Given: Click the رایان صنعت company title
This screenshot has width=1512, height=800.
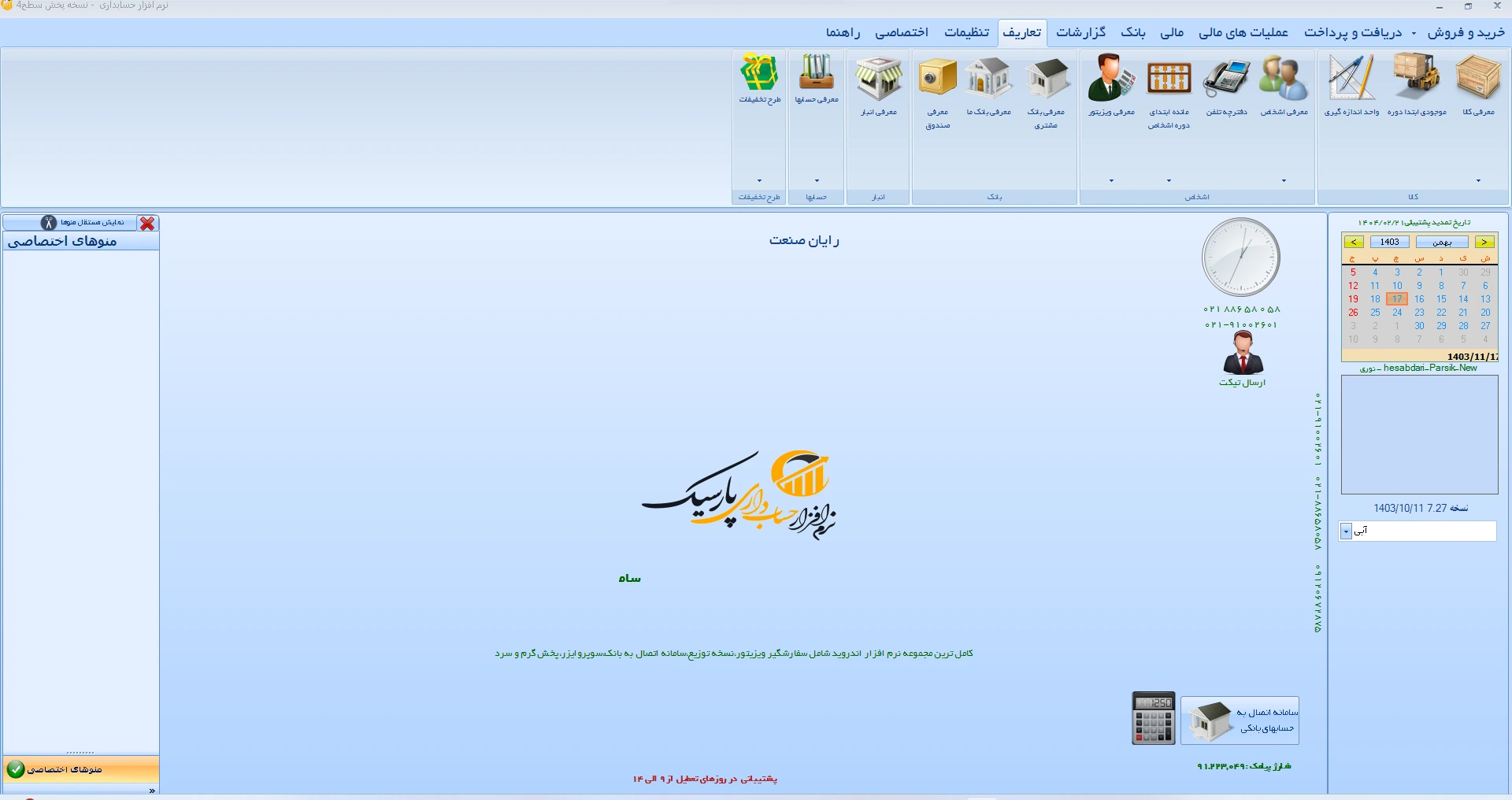Looking at the screenshot, I should [804, 240].
